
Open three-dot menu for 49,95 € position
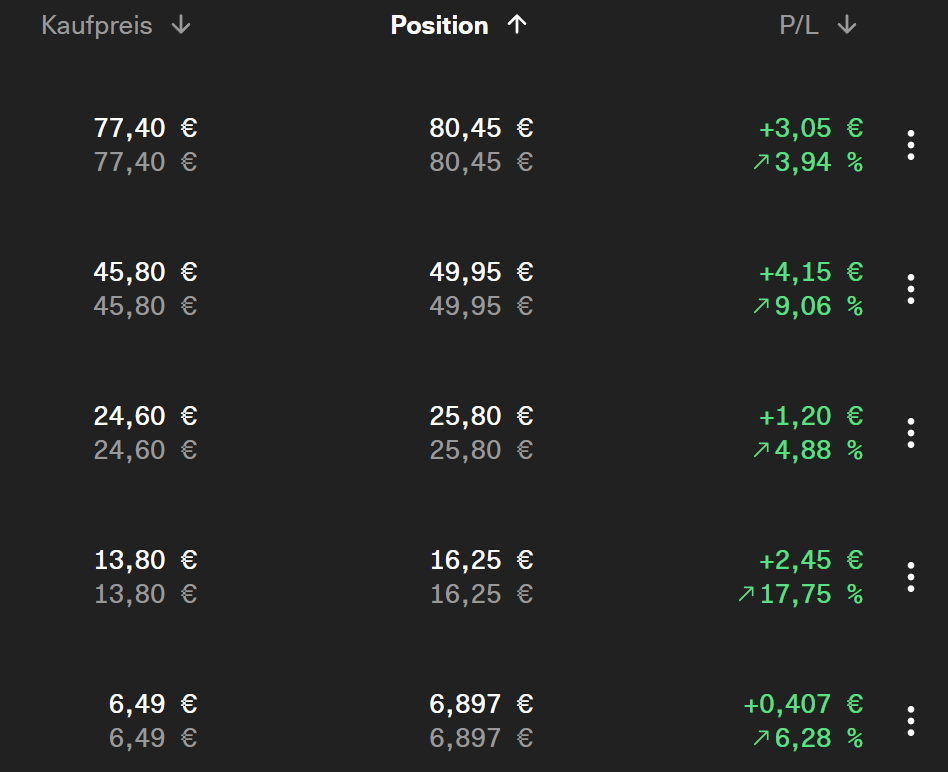pyautogui.click(x=910, y=289)
